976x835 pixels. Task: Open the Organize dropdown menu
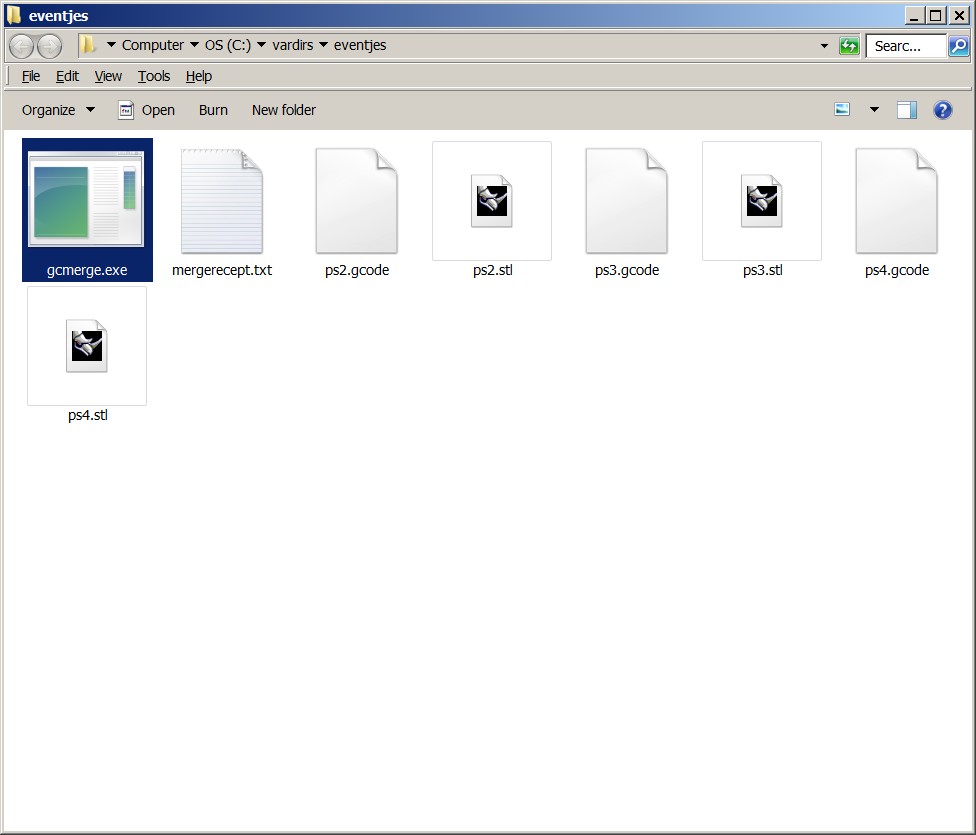coord(58,110)
